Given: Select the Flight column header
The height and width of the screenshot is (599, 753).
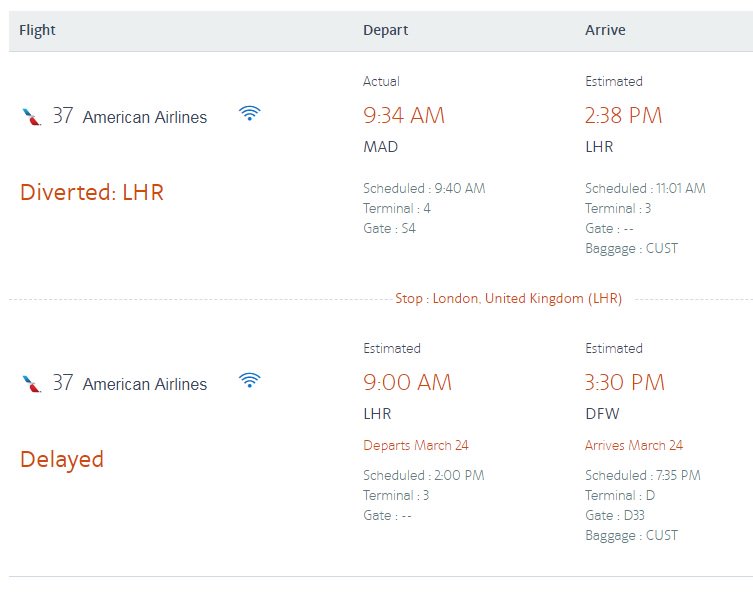Looking at the screenshot, I should 37,30.
